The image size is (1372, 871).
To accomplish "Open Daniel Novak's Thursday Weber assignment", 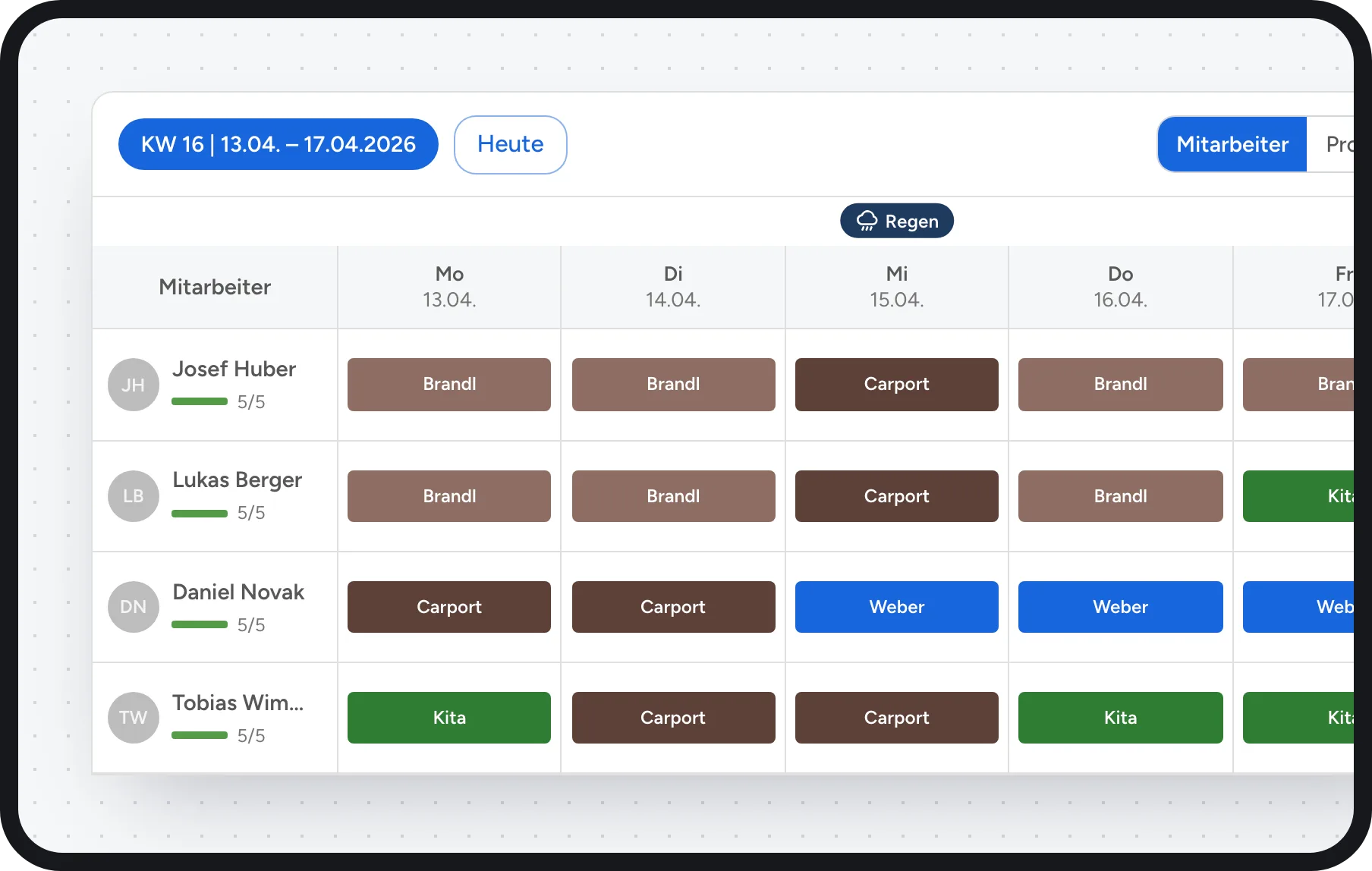I will tap(1121, 607).
